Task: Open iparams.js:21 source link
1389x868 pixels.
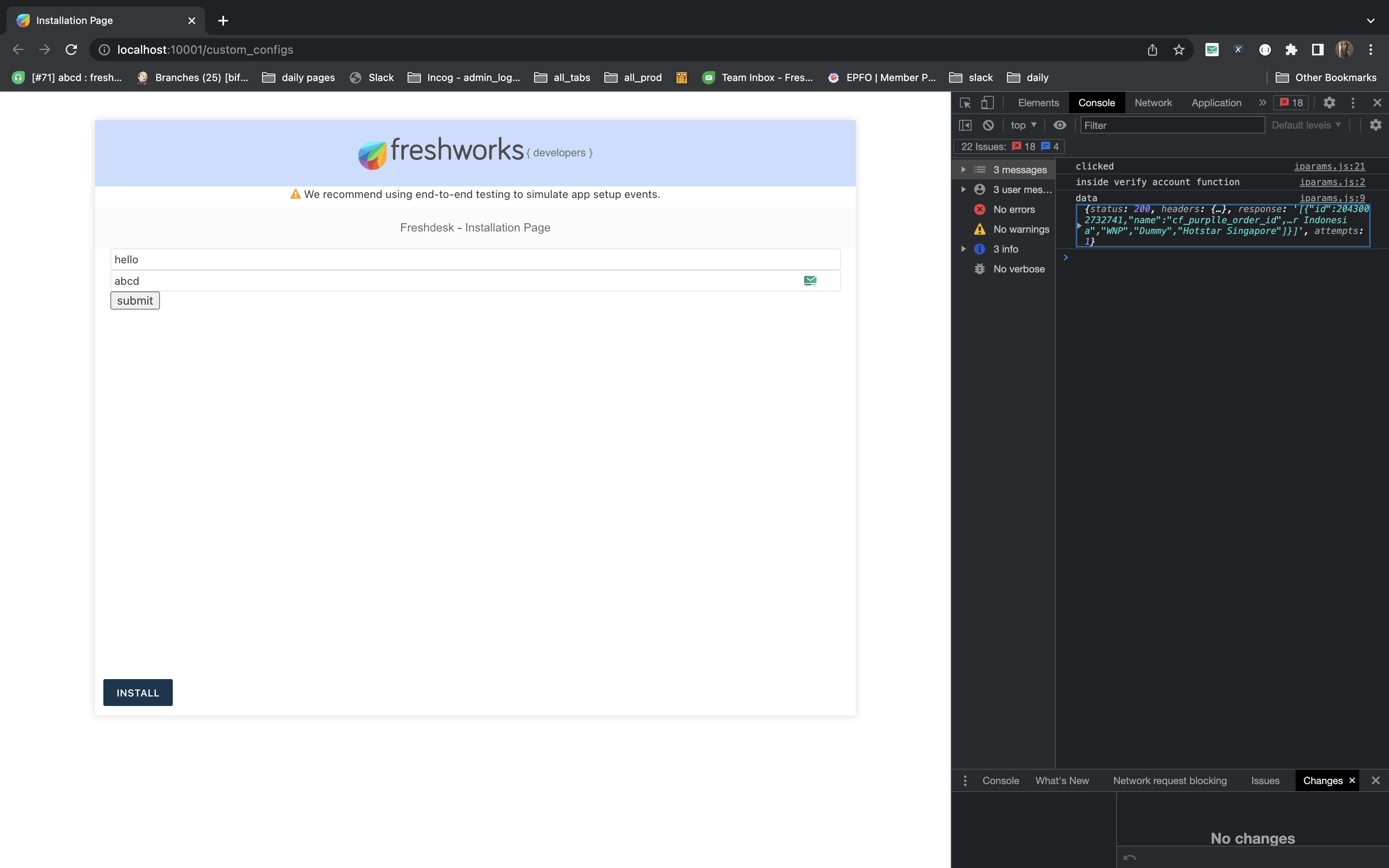Action: click(1329, 167)
